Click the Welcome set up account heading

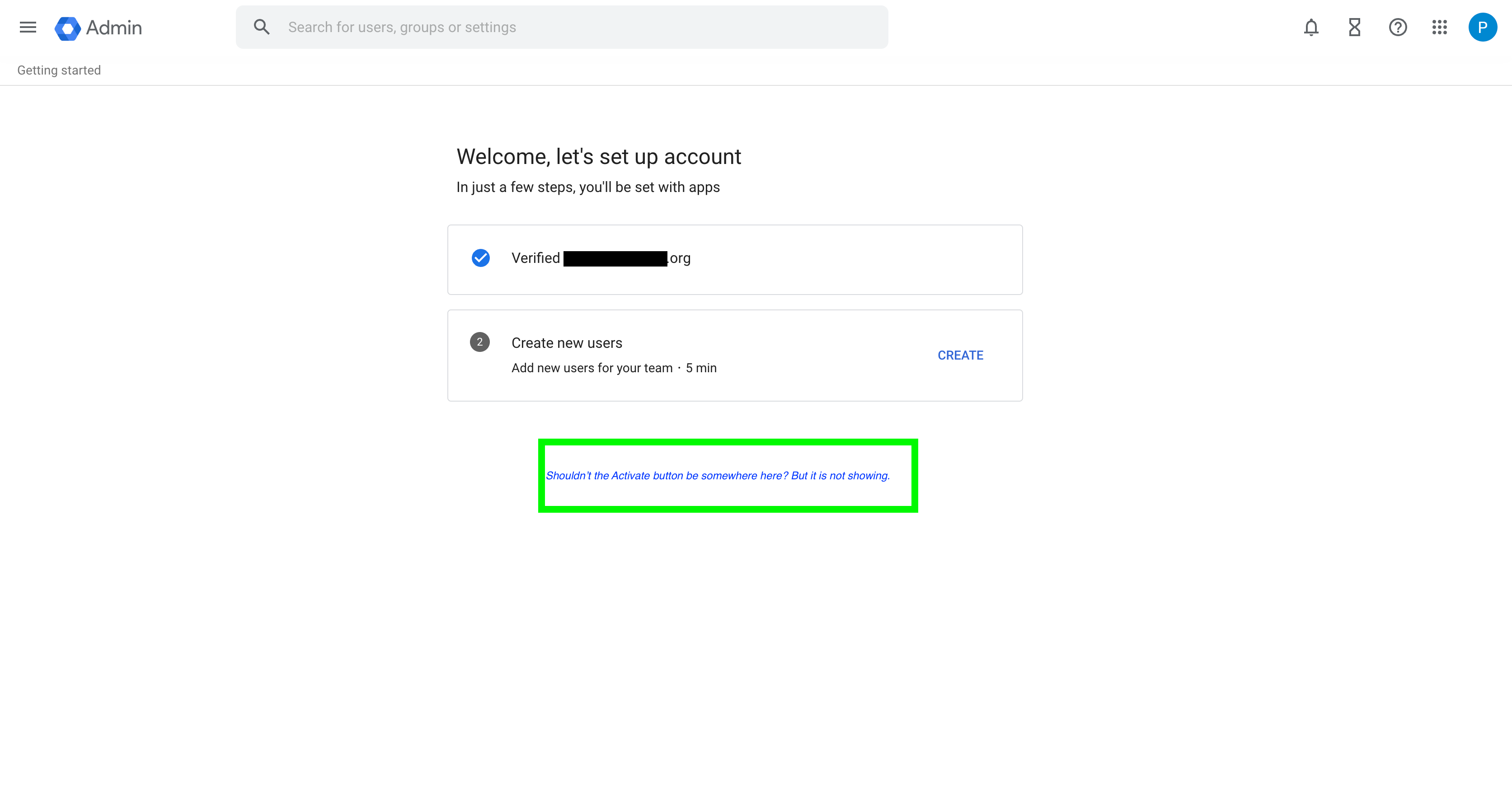(x=599, y=157)
